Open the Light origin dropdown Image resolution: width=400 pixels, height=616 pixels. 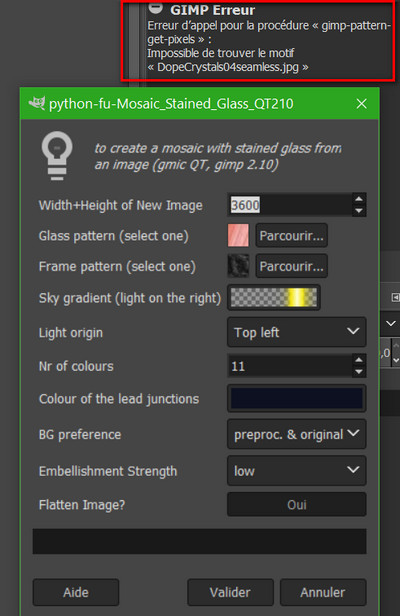tap(297, 332)
